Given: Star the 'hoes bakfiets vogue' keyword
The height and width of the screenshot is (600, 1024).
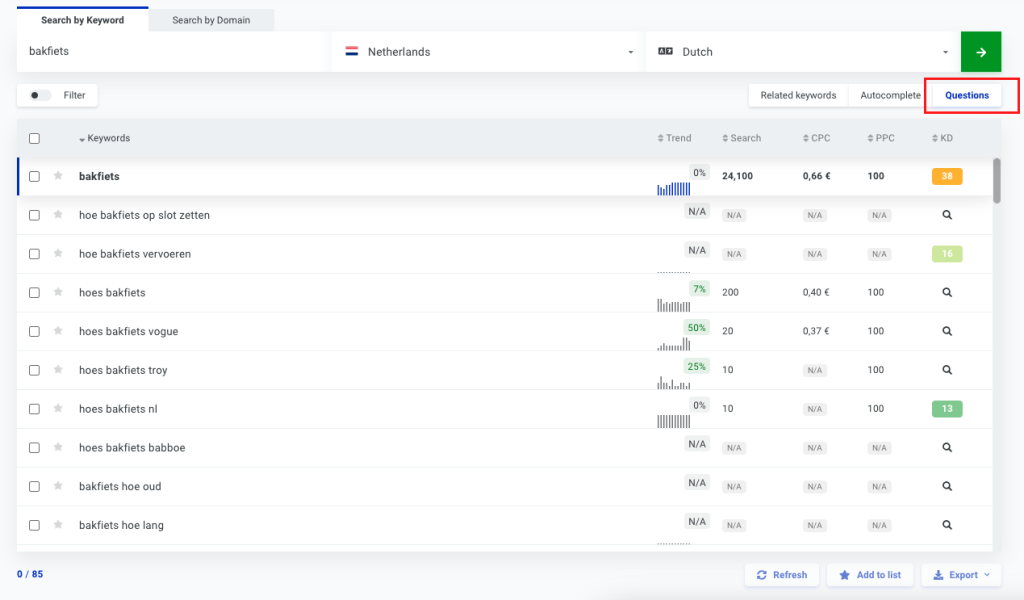Looking at the screenshot, I should pos(58,331).
